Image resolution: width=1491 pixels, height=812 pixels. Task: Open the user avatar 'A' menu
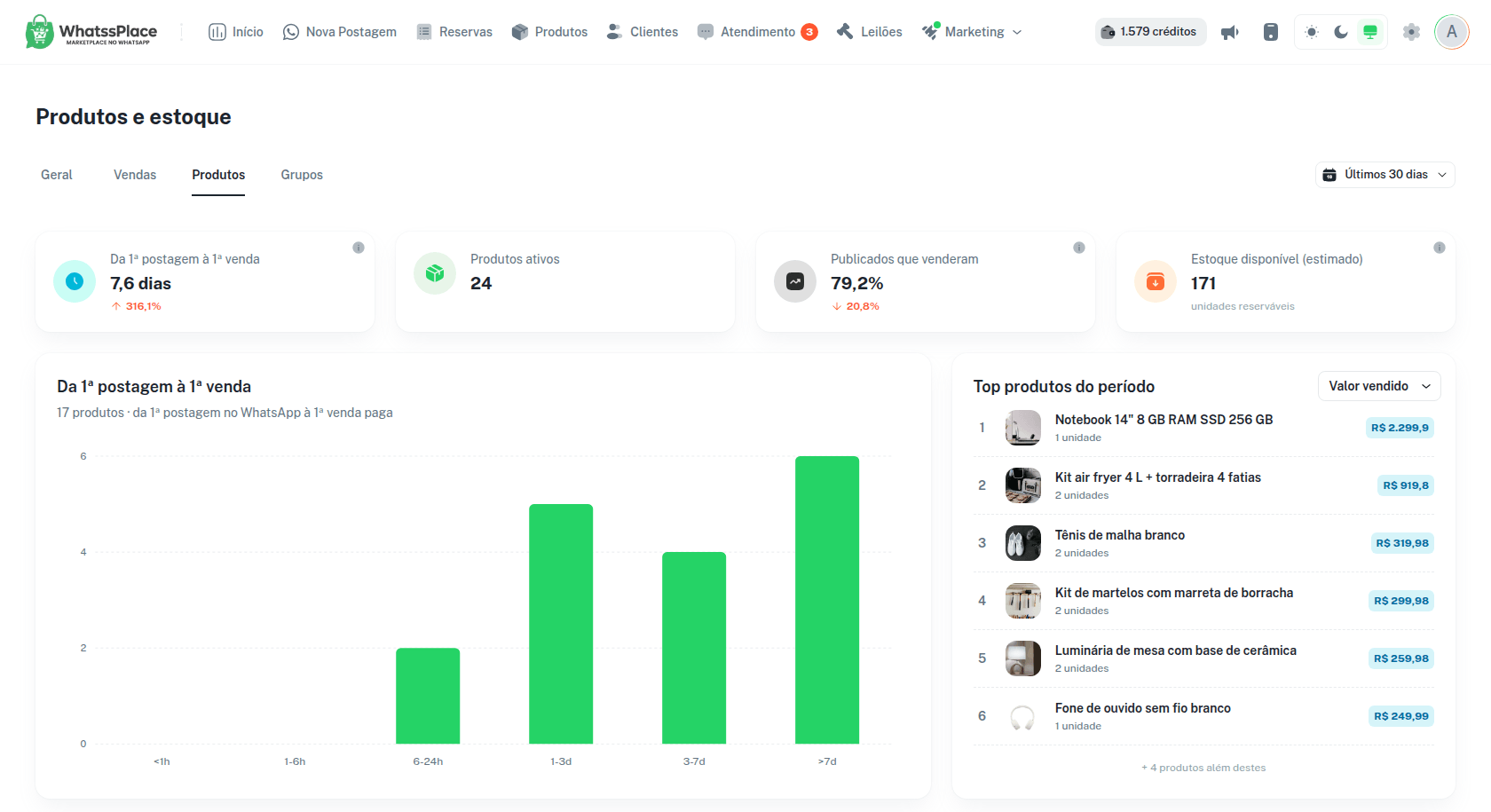point(1452,32)
